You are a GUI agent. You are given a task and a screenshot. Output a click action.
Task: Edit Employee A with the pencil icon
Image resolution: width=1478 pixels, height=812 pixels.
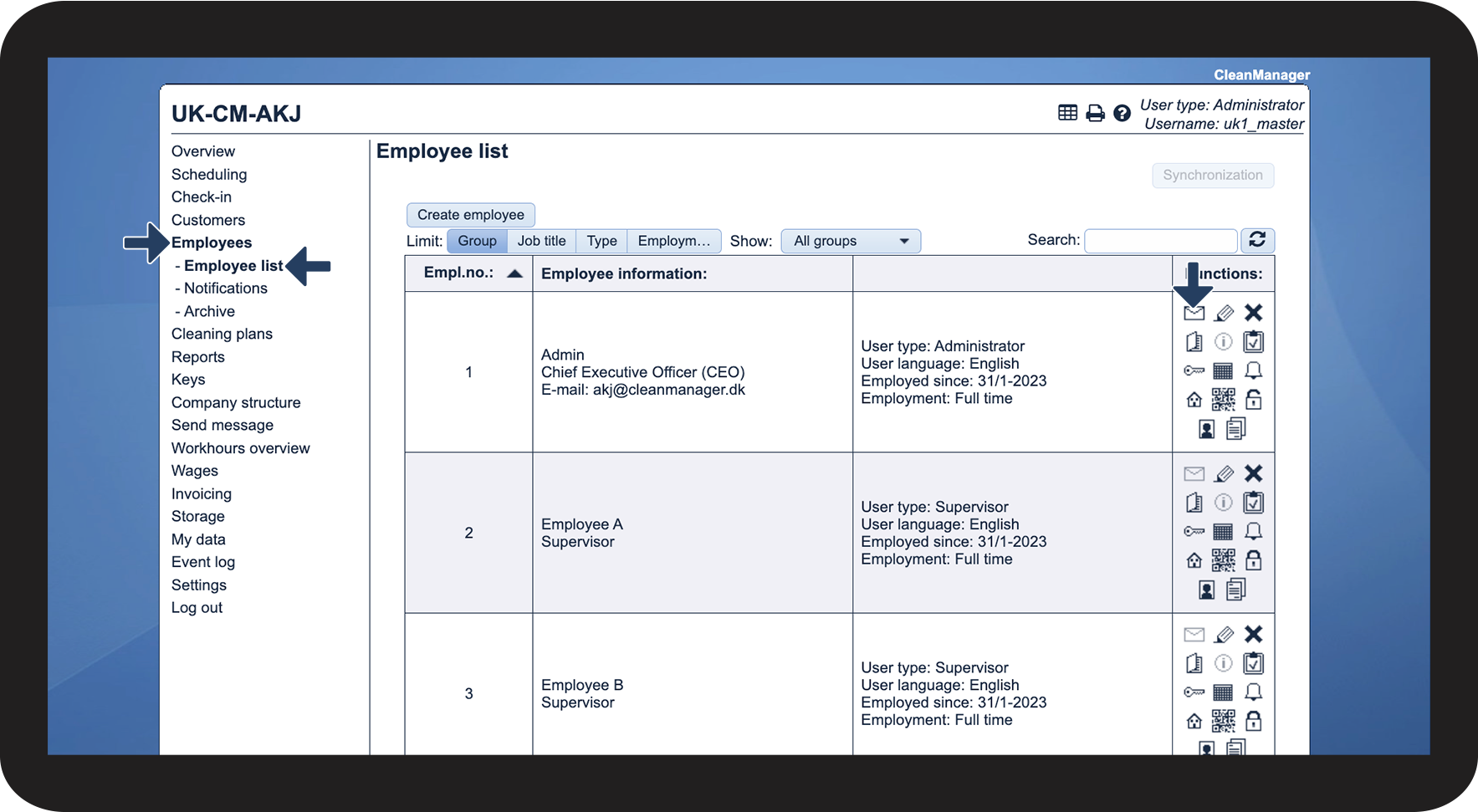(1224, 474)
